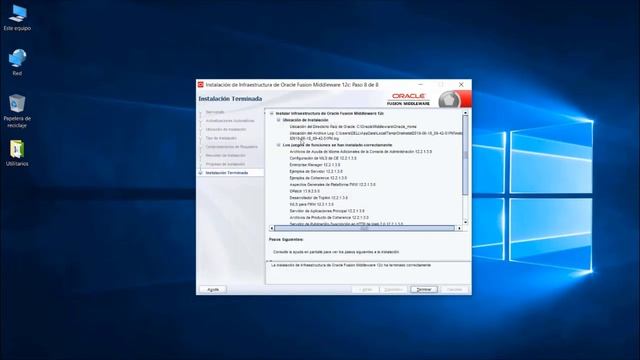Image resolution: width=640 pixels, height=360 pixels.
Task: Click the Ayuda help button
Action: pos(213,289)
